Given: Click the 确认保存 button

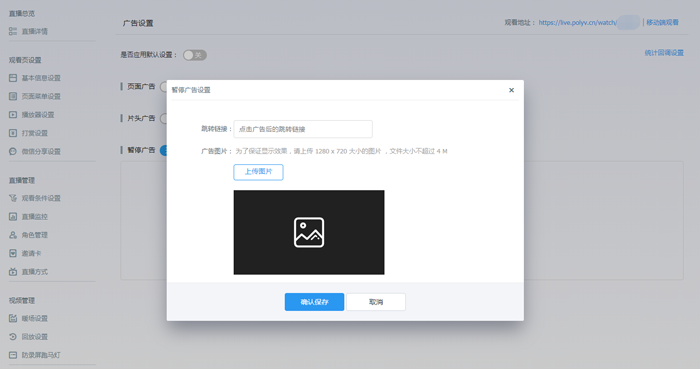Looking at the screenshot, I should pyautogui.click(x=314, y=302).
